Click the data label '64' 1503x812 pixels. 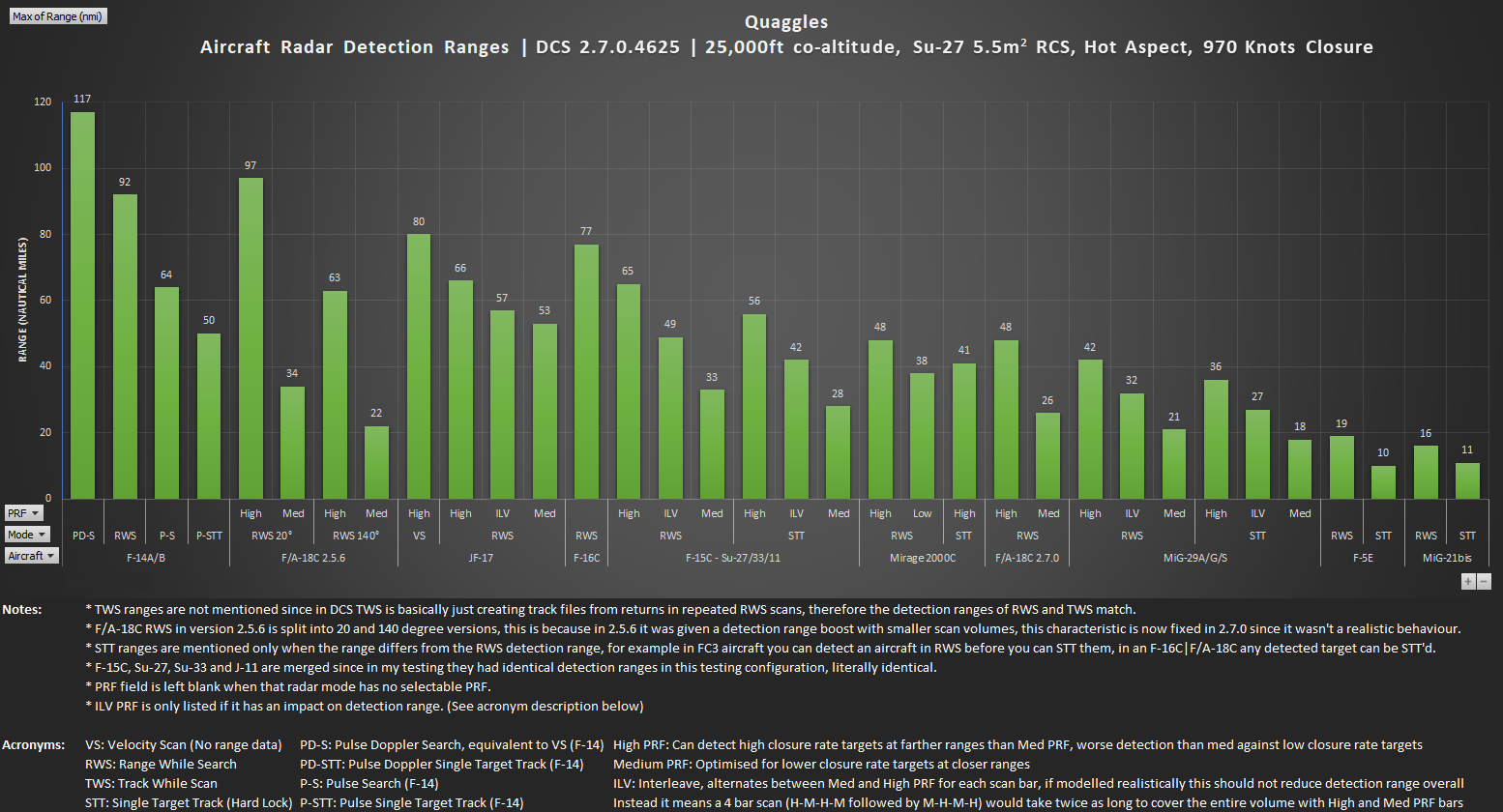(166, 275)
